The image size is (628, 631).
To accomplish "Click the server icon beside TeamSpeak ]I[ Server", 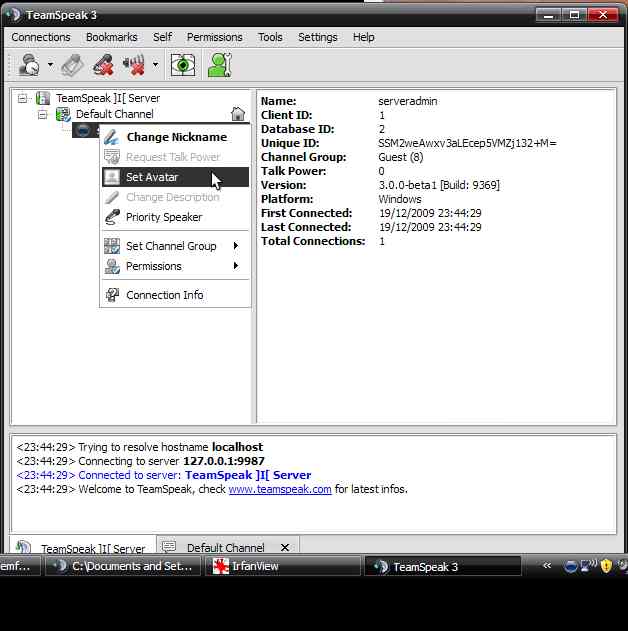I will tap(43, 98).
